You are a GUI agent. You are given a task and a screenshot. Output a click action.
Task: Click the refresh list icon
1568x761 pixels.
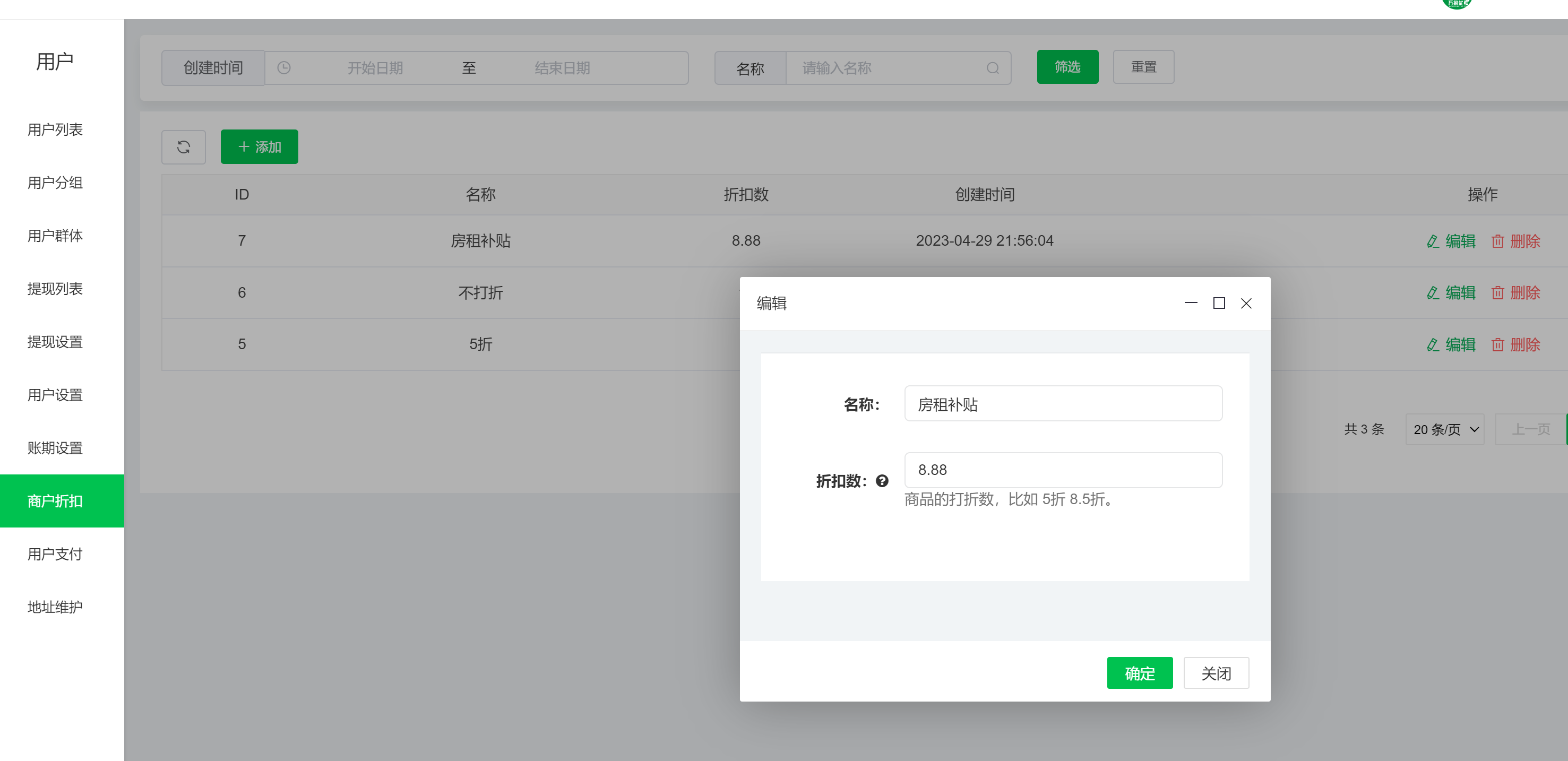point(183,146)
